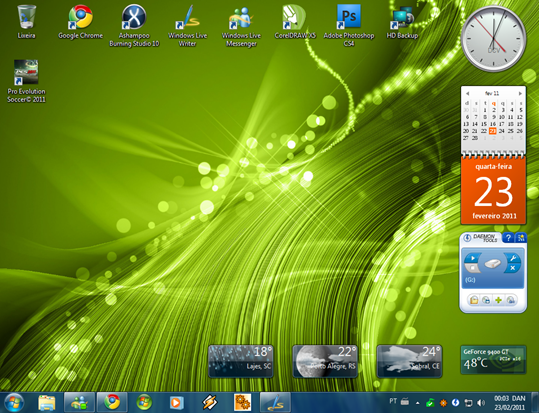Open the Porto Alegre, RS weather gadget

click(325, 361)
